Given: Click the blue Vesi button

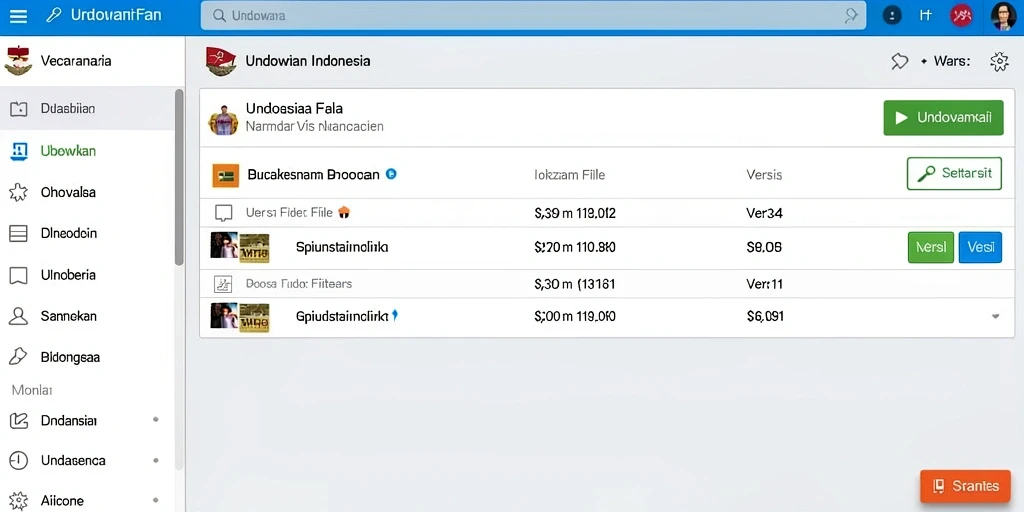Looking at the screenshot, I should click(980, 248).
